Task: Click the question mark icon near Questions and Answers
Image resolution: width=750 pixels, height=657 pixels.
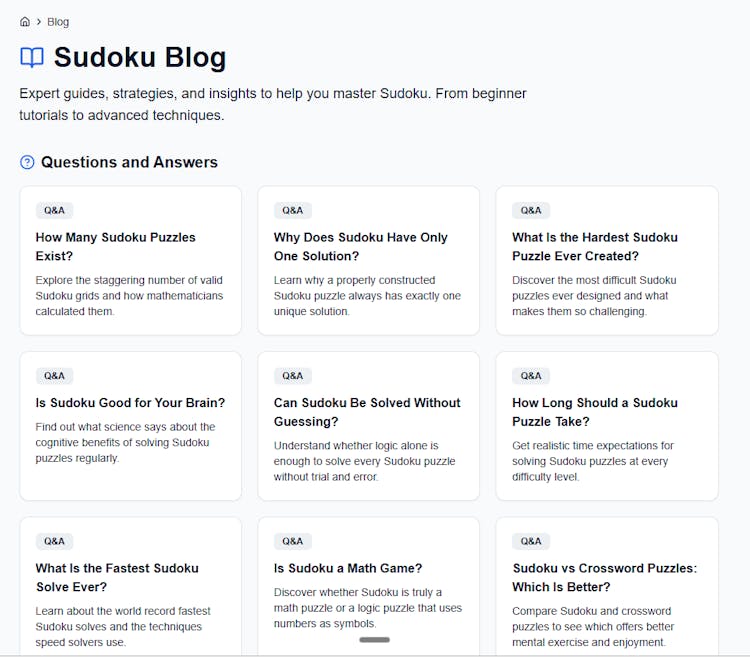Action: point(27,162)
